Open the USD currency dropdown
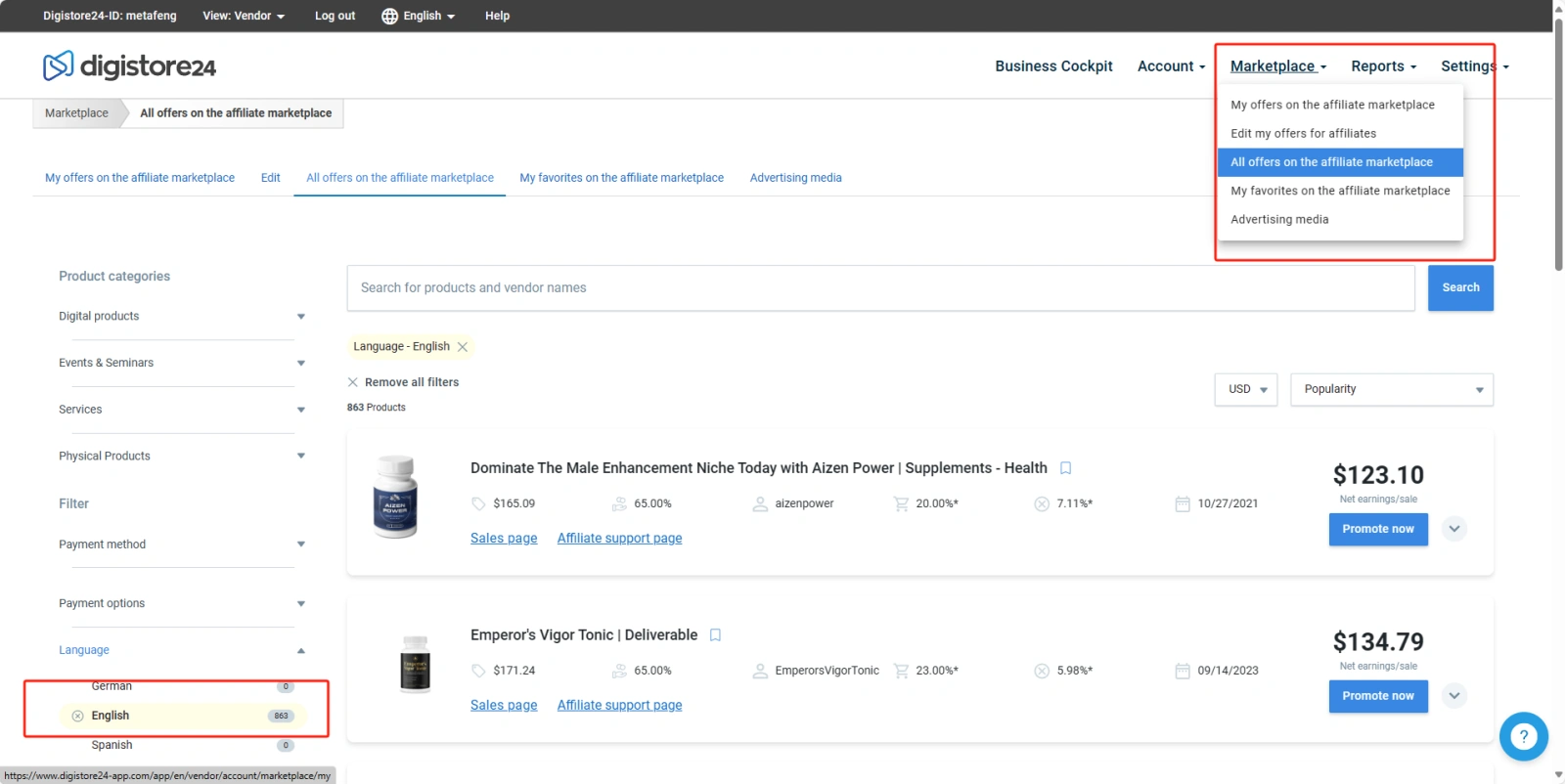The width and height of the screenshot is (1565, 784). point(1245,389)
